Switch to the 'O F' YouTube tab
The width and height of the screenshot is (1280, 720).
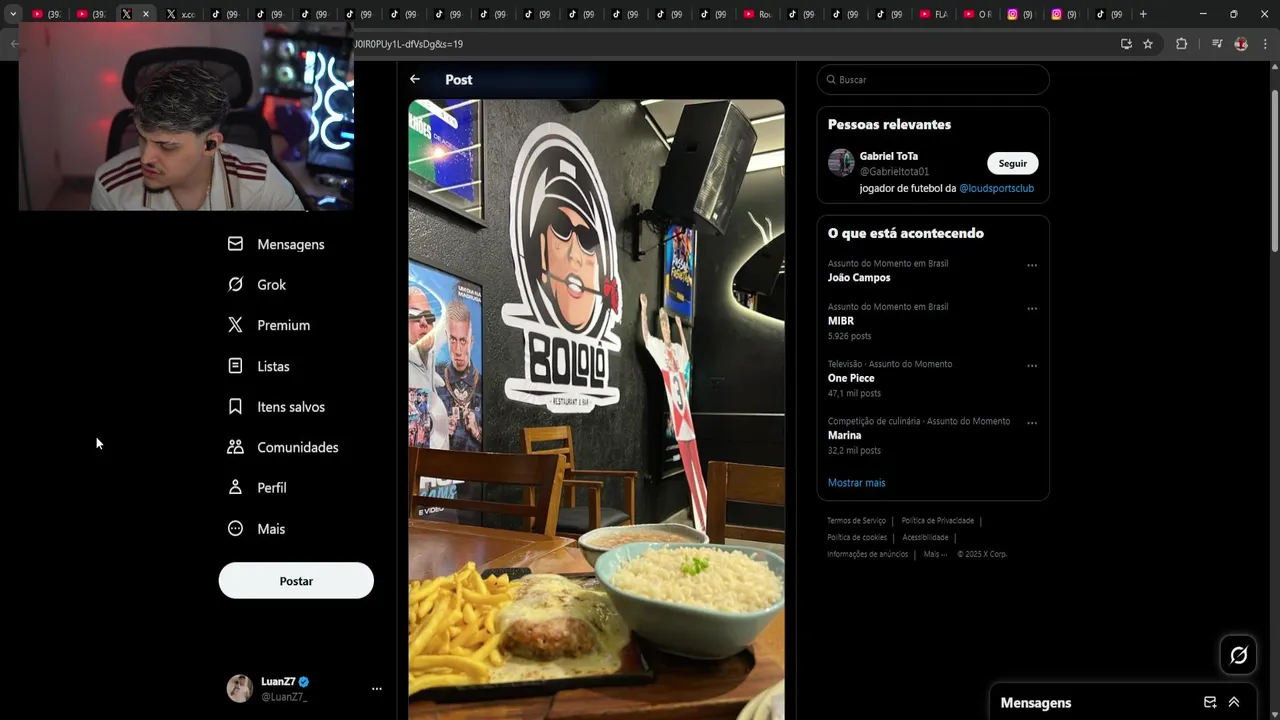point(977,14)
